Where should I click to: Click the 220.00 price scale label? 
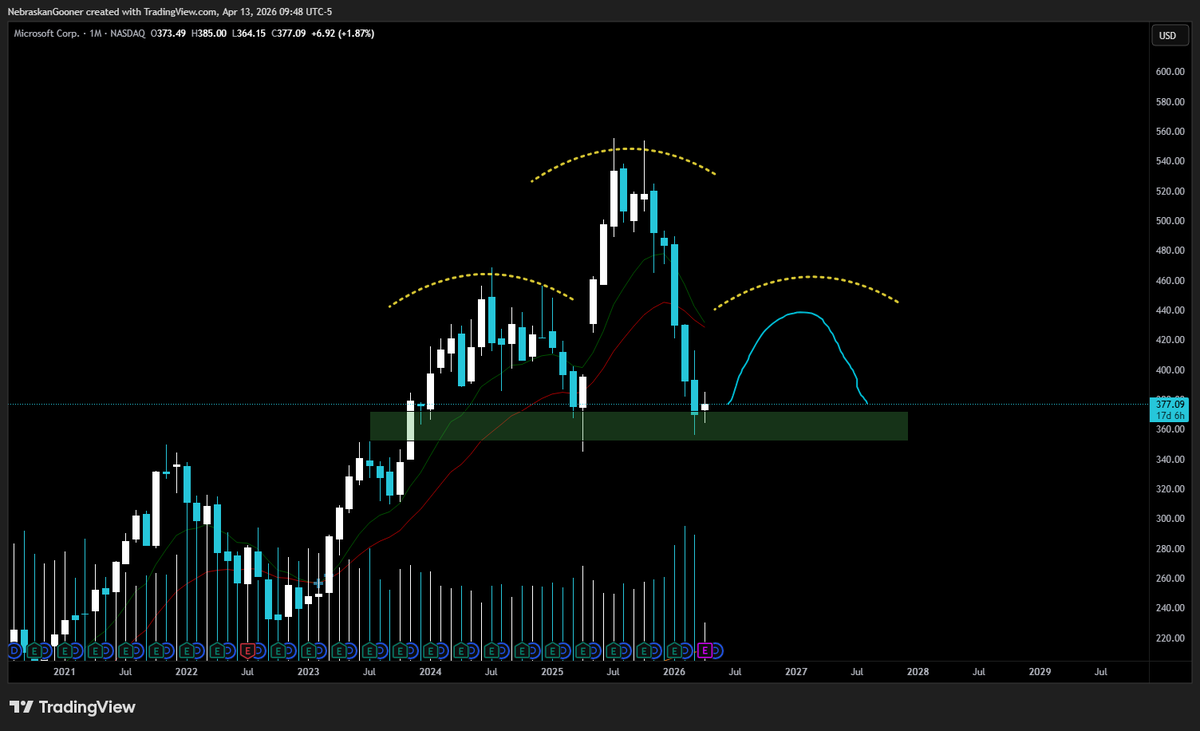(1168, 637)
